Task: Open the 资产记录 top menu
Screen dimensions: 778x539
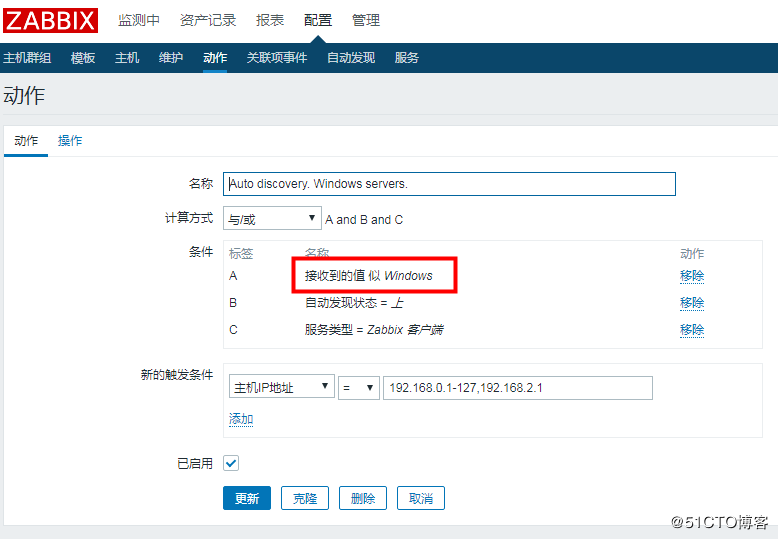Action: (208, 20)
